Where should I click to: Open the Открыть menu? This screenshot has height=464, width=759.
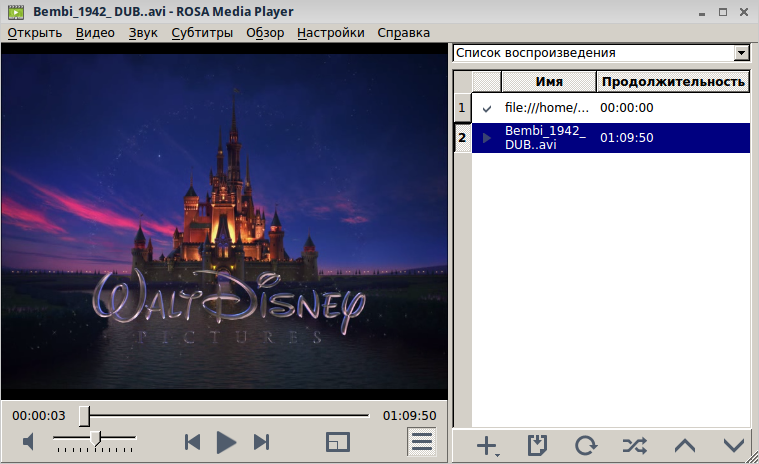(x=35, y=33)
